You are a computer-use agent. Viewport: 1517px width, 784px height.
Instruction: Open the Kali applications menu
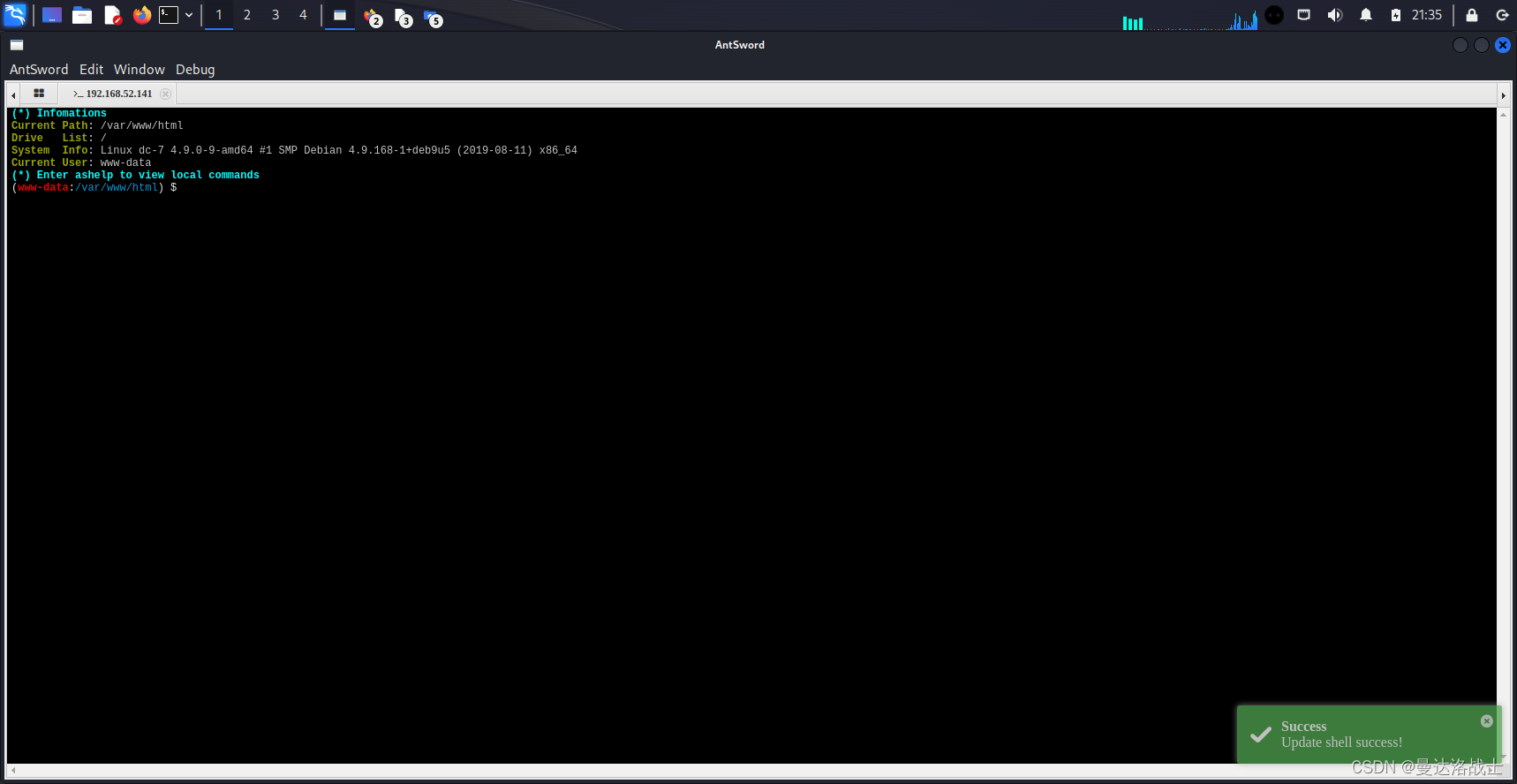tap(15, 15)
